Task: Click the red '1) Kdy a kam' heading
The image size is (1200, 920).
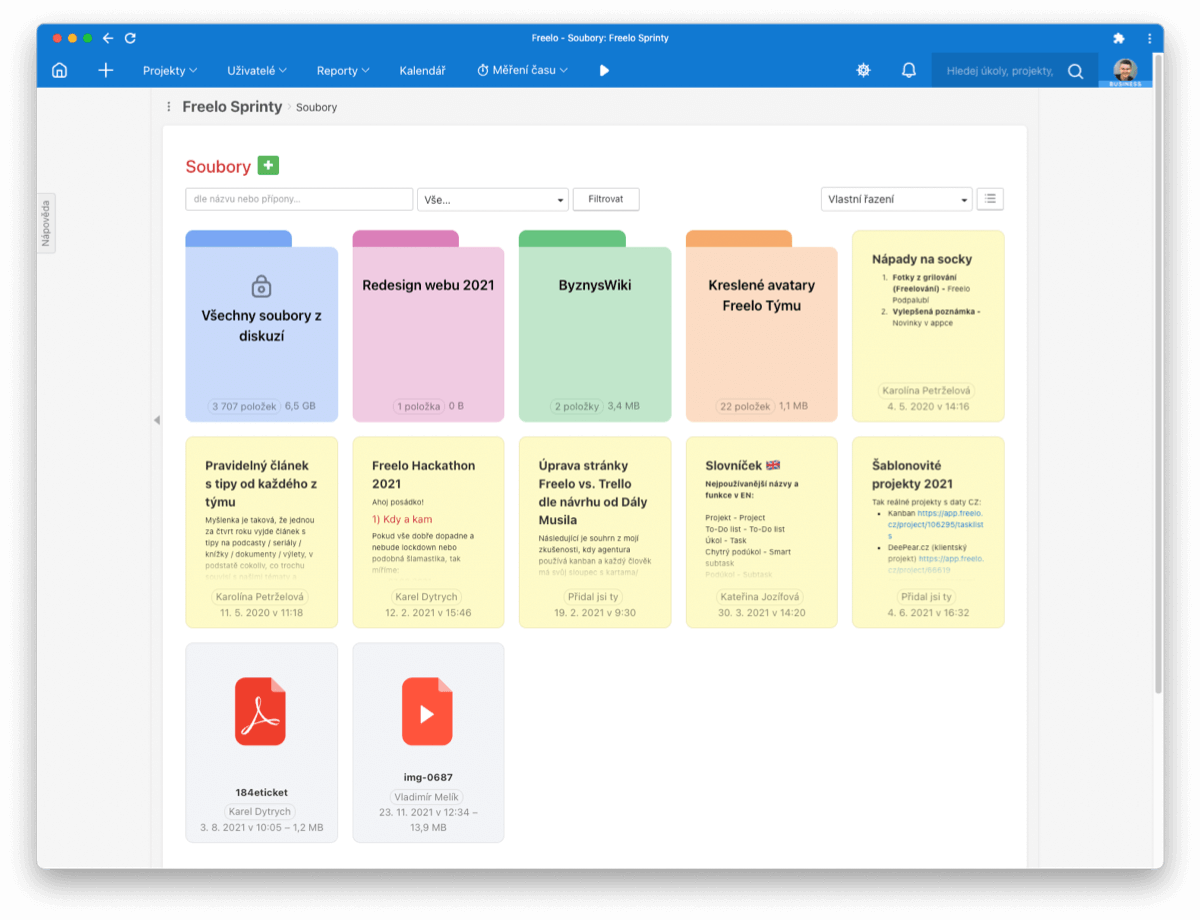Action: 402,520
